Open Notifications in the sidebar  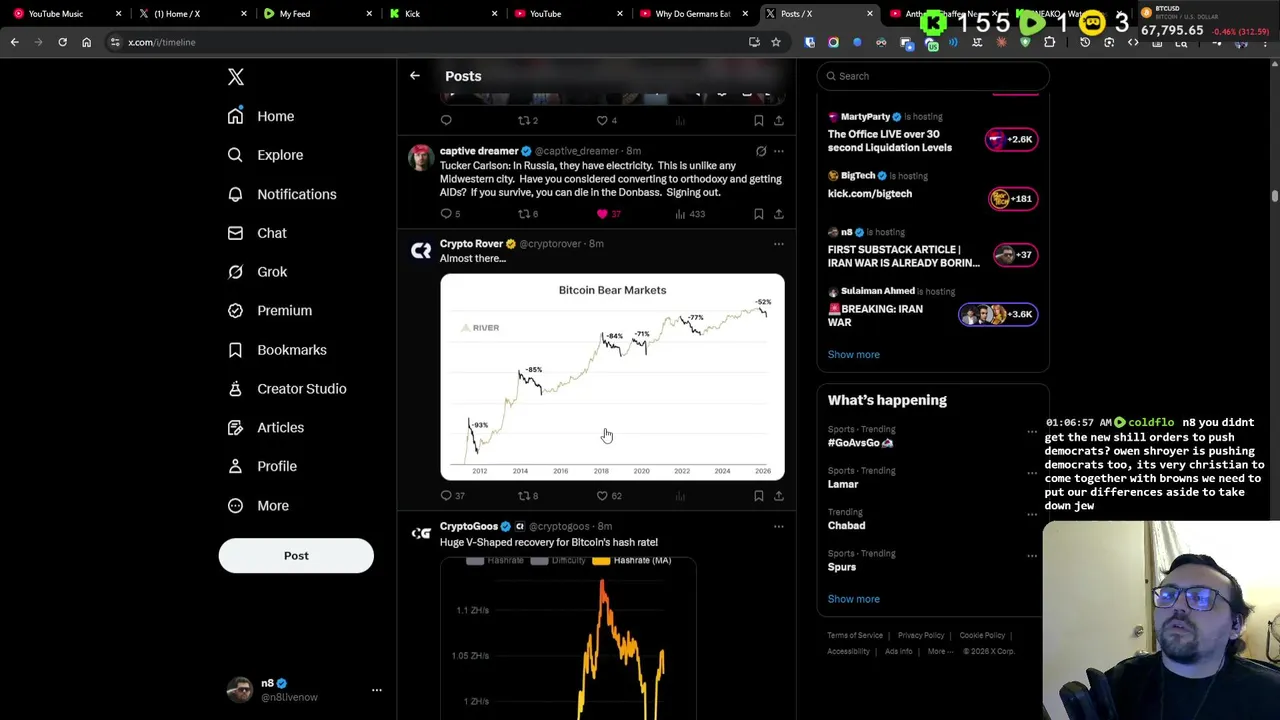tap(282, 194)
